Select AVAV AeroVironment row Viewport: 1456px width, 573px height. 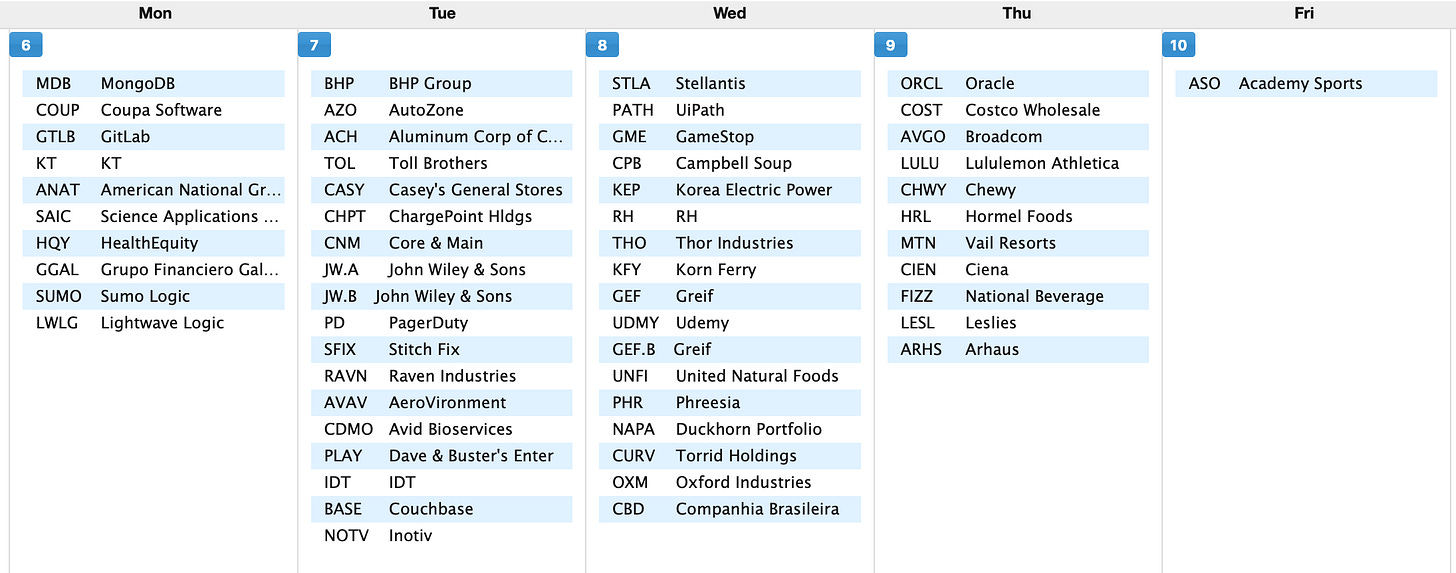coord(442,402)
